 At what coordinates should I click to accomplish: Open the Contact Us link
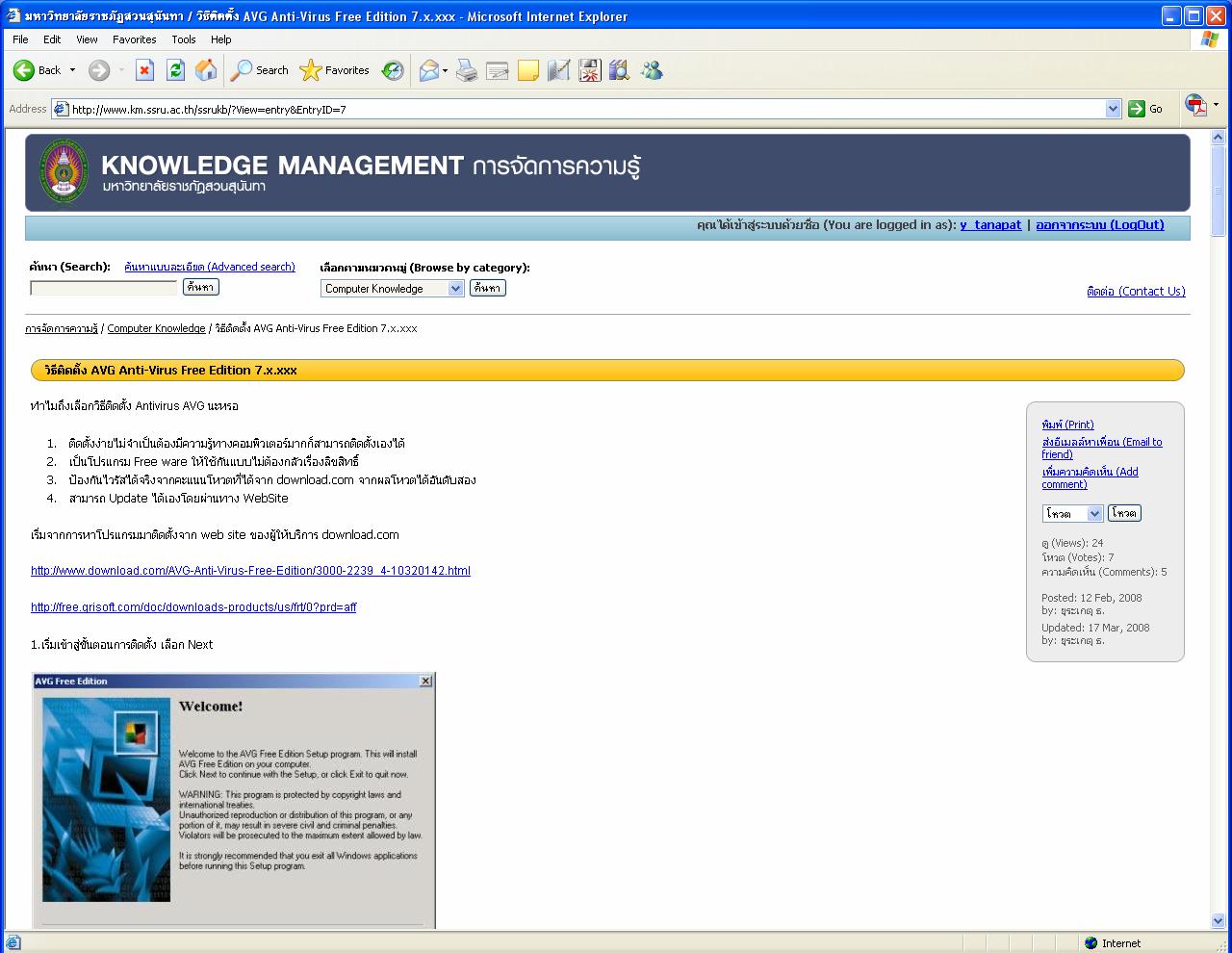pos(1136,291)
